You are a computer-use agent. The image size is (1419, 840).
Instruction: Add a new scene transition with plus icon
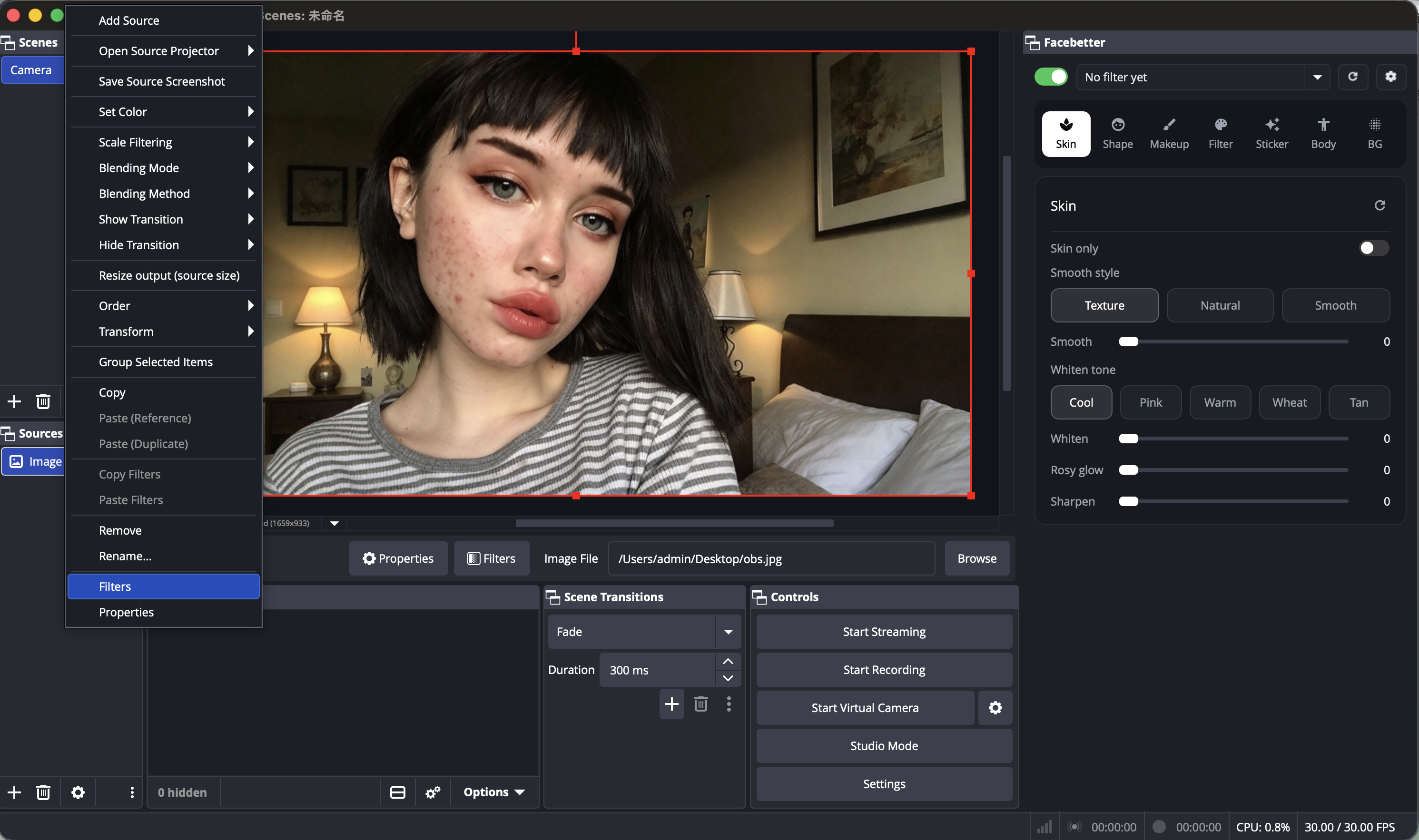(671, 703)
